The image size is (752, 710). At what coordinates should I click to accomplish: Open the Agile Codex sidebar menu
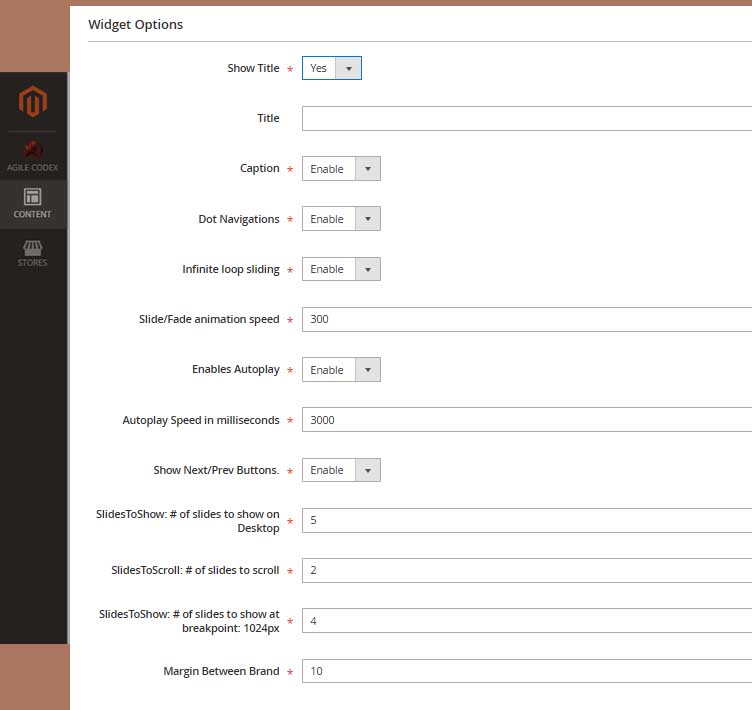[x=33, y=156]
